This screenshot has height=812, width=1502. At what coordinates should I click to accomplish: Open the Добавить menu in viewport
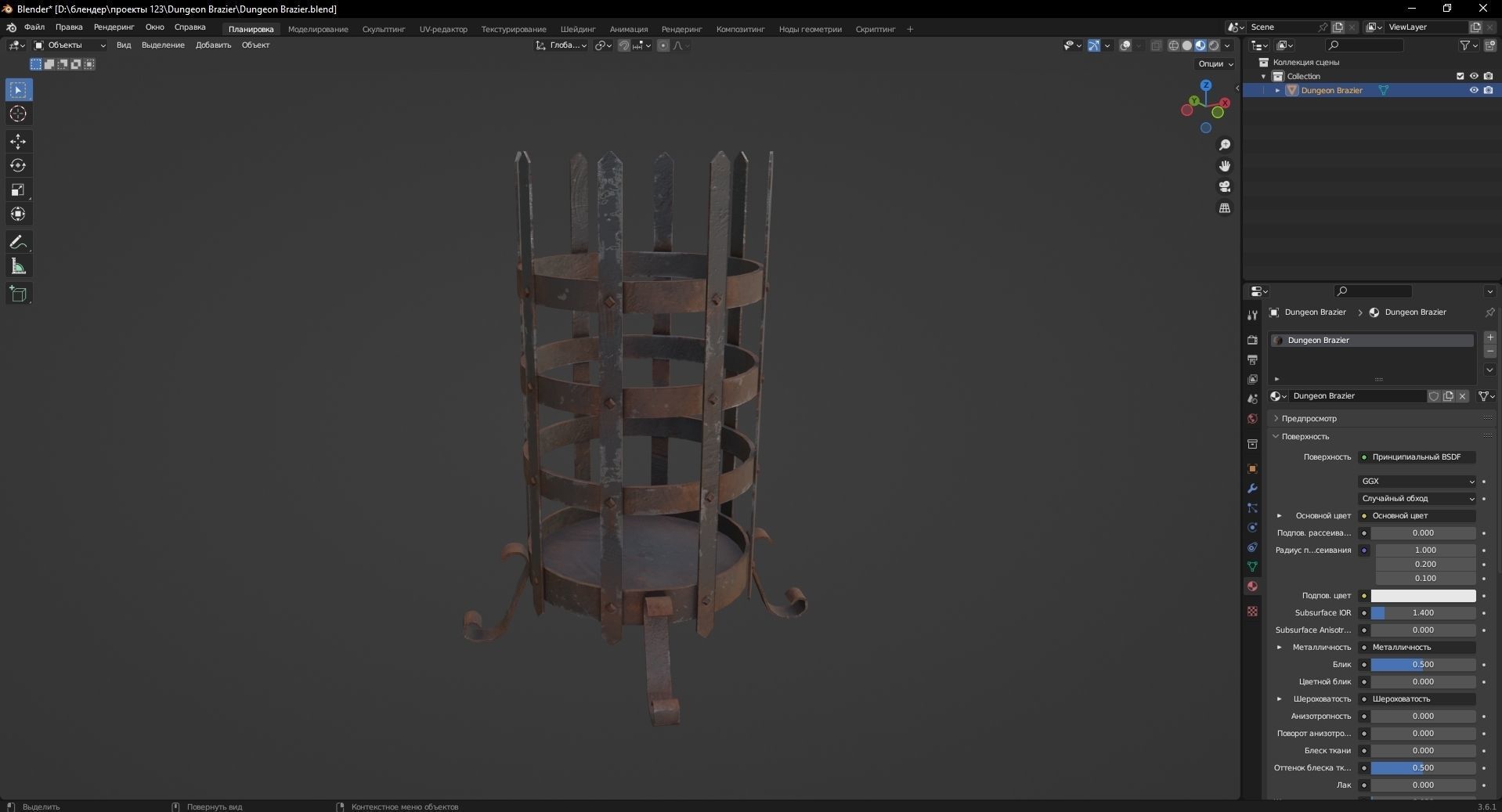213,45
